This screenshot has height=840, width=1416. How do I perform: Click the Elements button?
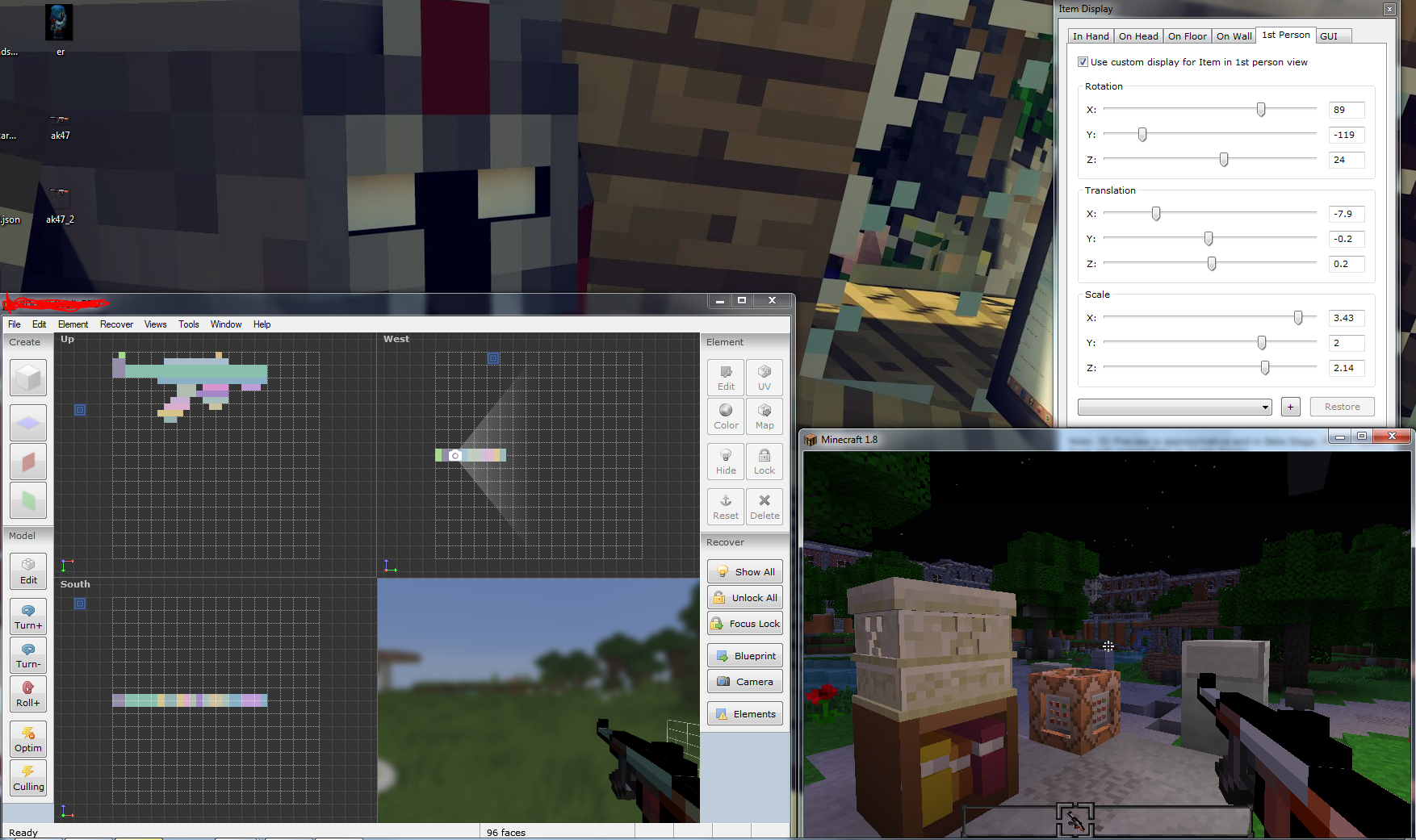point(745,713)
